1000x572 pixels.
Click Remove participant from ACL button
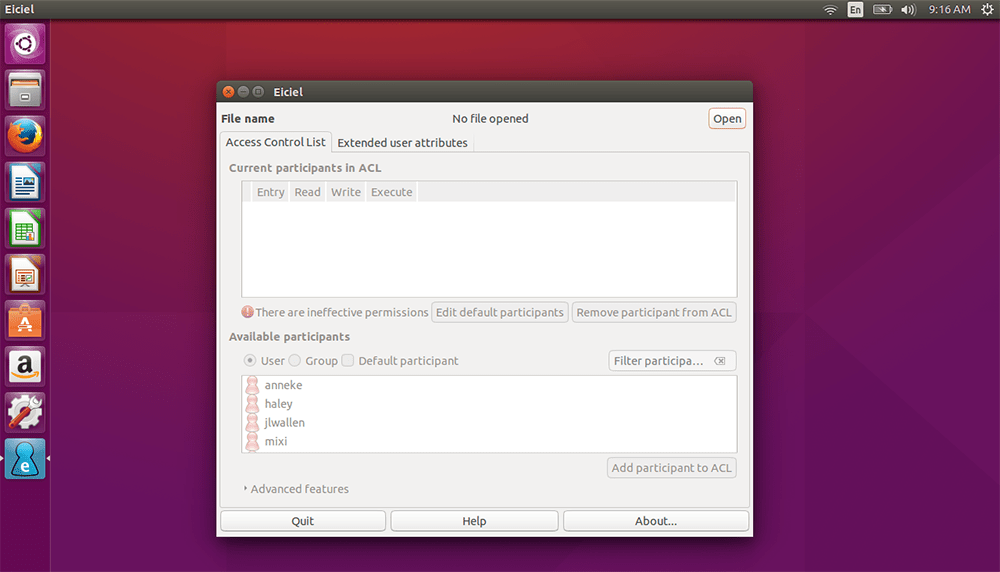(654, 312)
